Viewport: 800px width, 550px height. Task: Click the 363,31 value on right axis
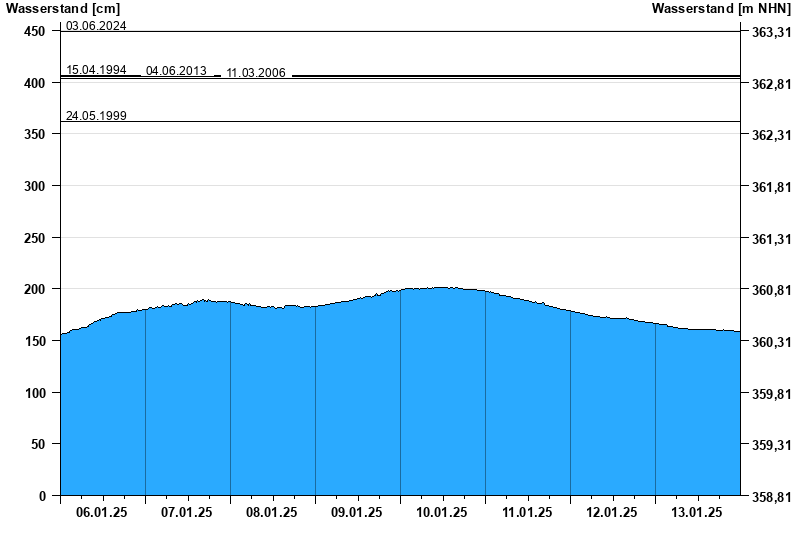point(771,32)
